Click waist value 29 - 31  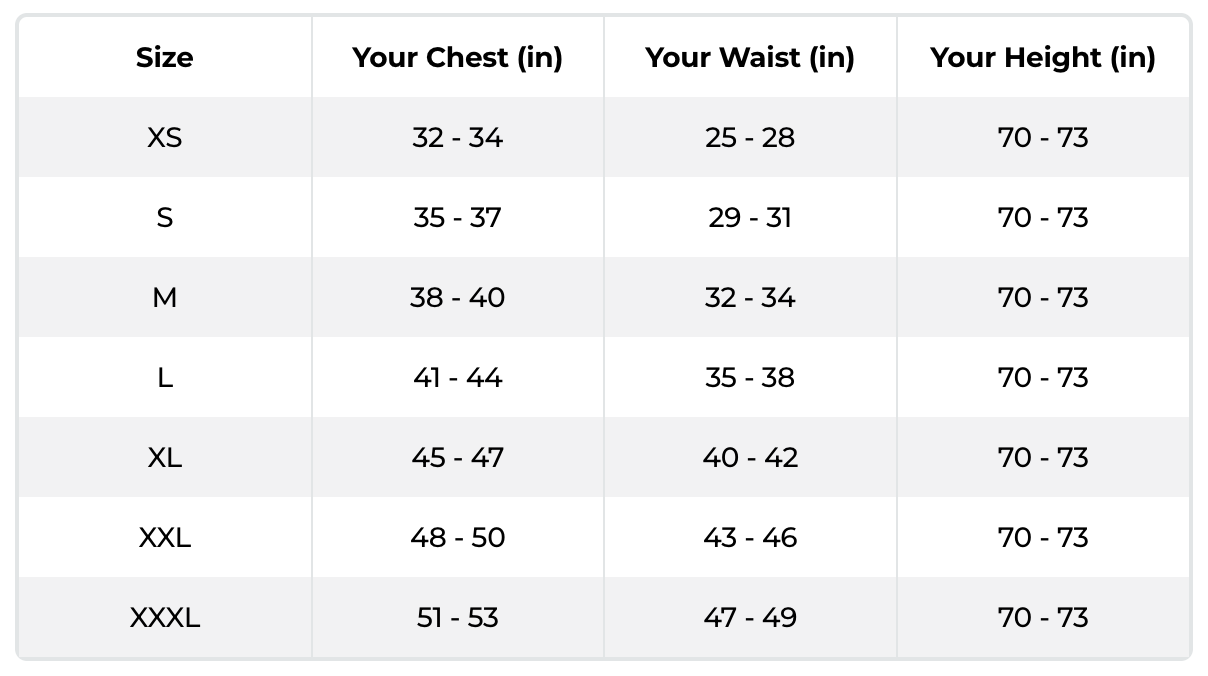(x=750, y=218)
